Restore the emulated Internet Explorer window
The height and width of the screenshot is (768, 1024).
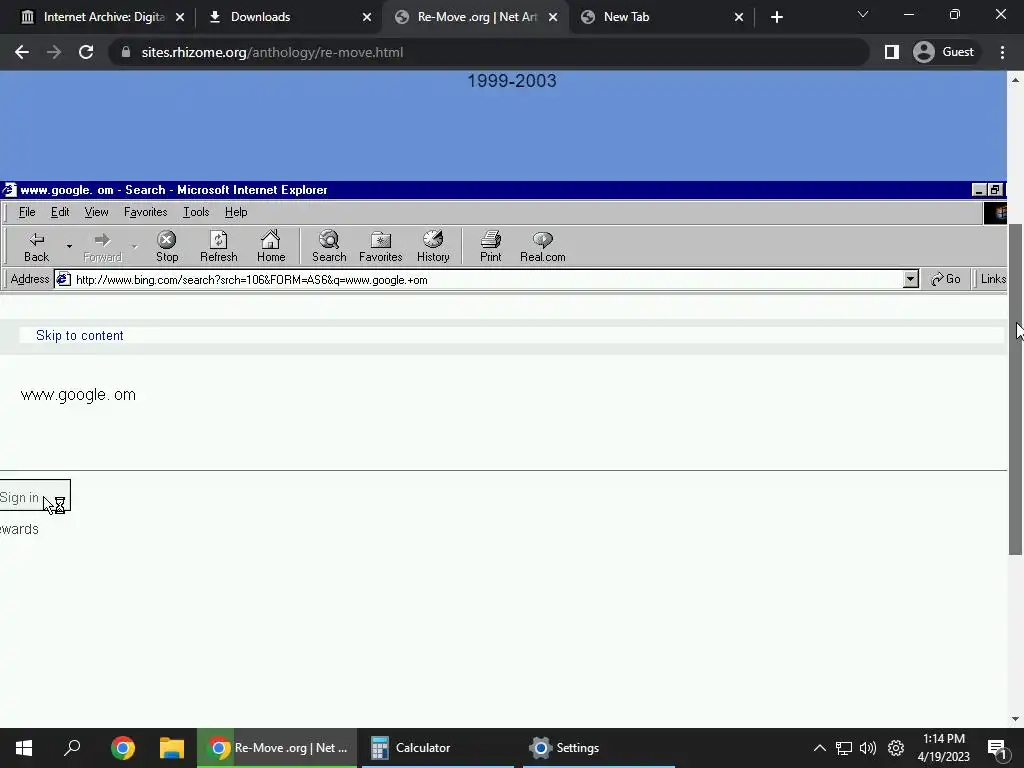click(995, 190)
